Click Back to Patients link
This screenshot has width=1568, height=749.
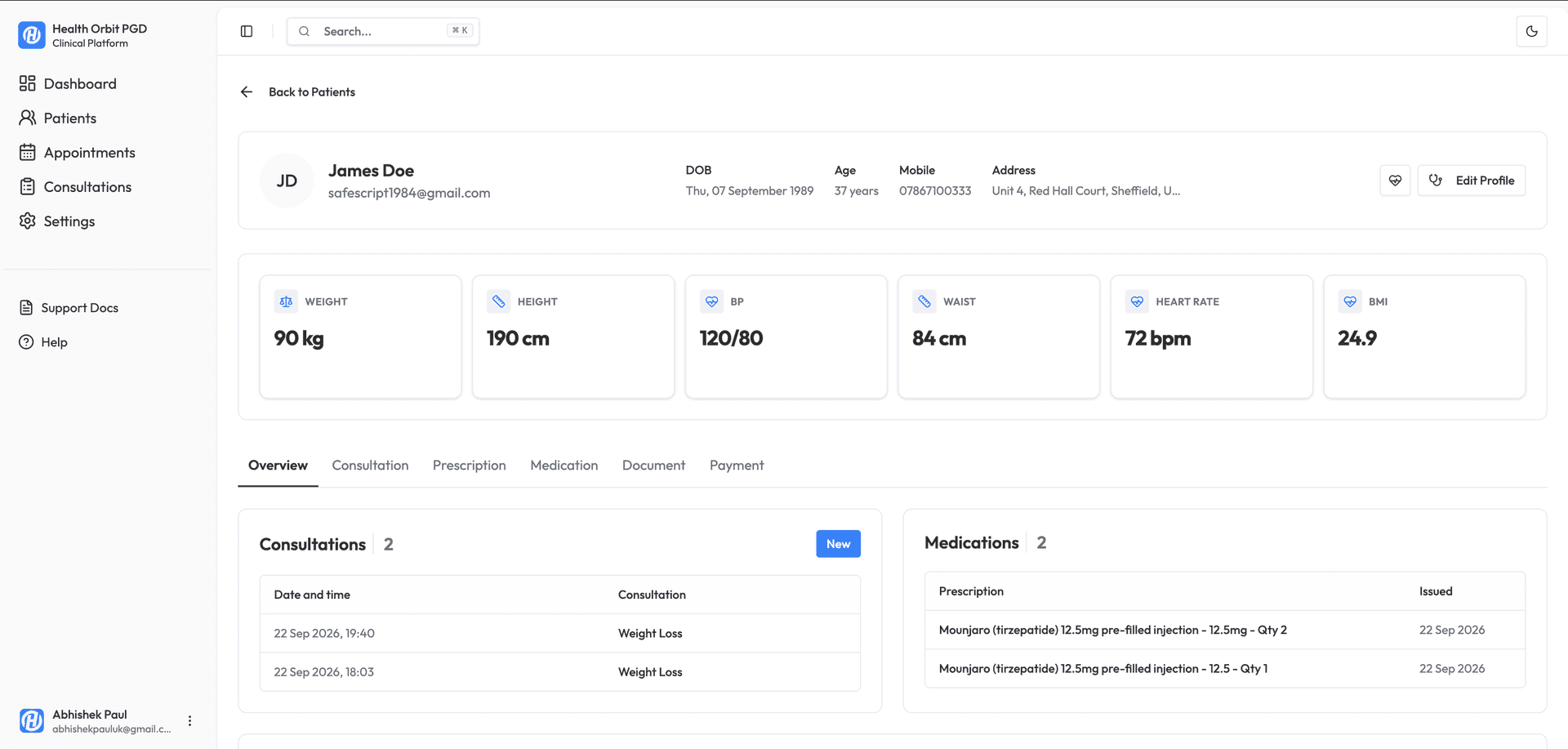[x=312, y=91]
